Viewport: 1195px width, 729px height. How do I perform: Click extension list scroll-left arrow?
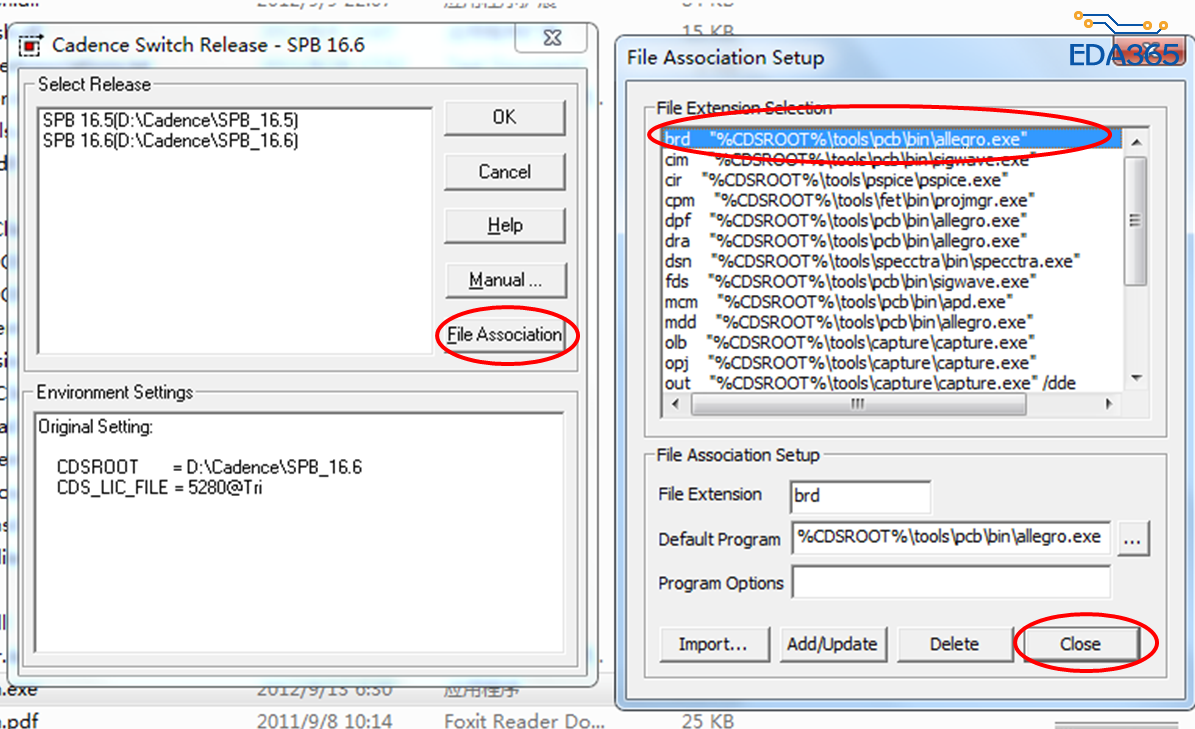point(675,404)
